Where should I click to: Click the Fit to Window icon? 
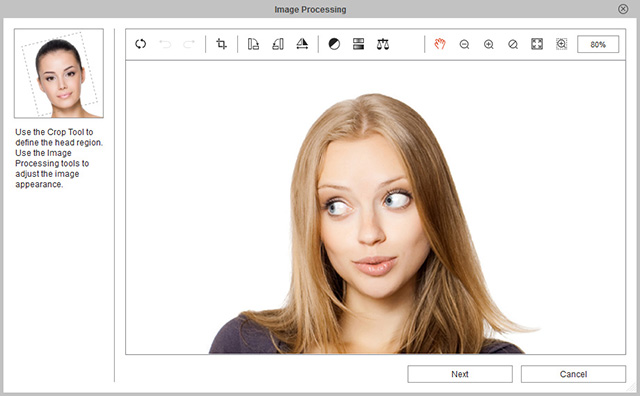537,44
